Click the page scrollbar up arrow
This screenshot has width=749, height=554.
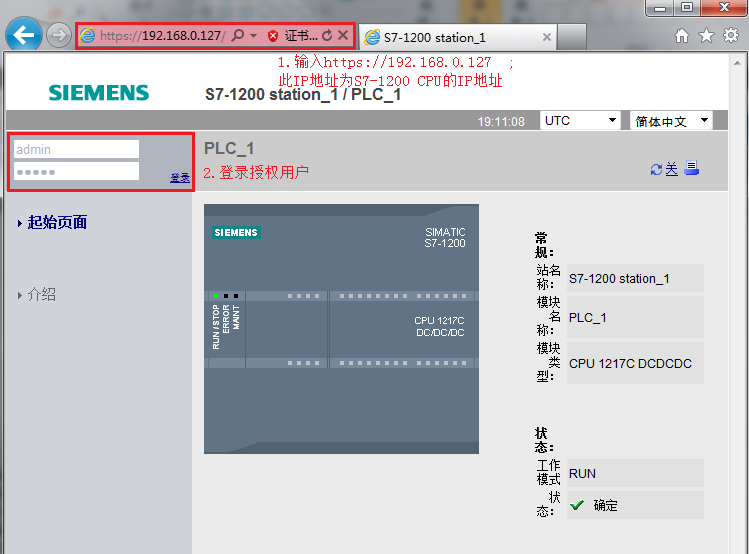pos(738,63)
